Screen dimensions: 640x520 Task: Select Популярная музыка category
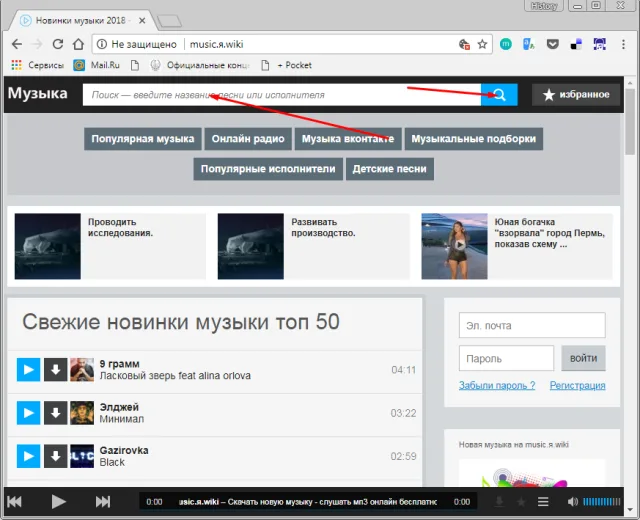point(143,139)
